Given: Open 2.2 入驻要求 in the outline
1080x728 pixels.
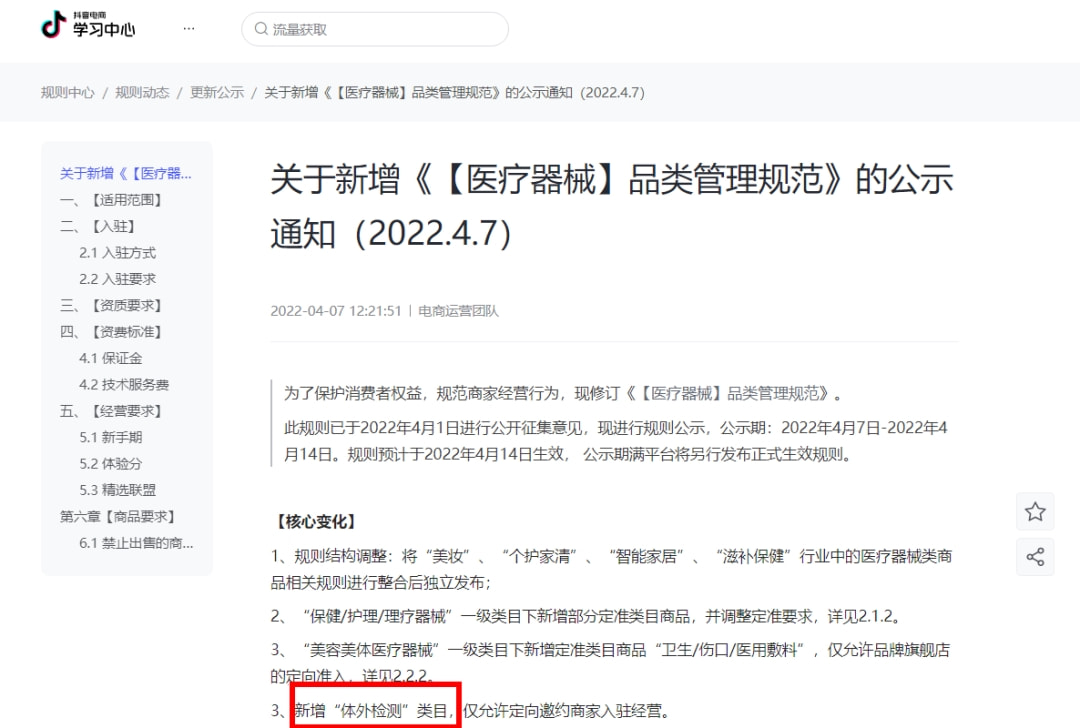Looking at the screenshot, I should pyautogui.click(x=107, y=278).
